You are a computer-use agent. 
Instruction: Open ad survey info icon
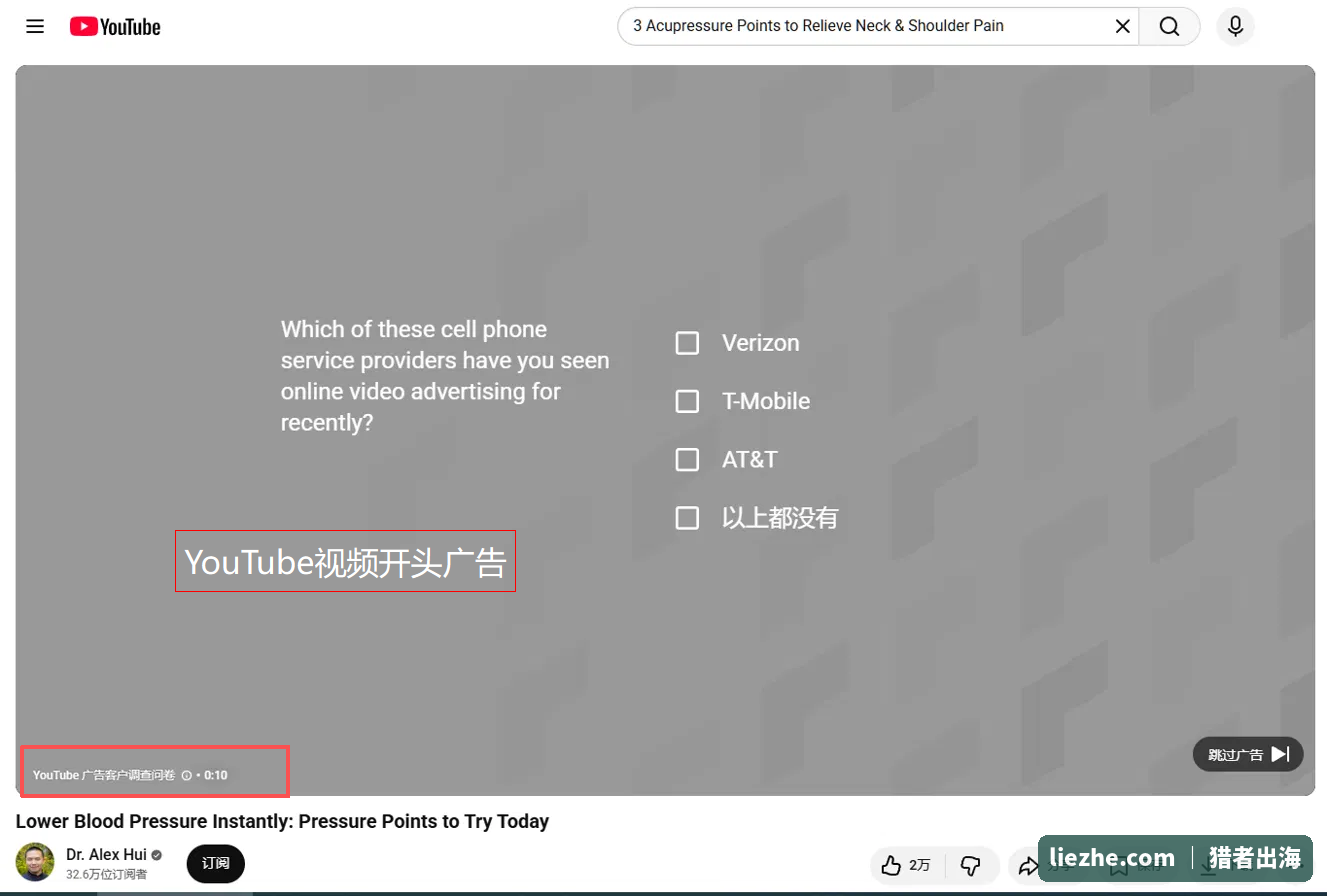coord(186,775)
